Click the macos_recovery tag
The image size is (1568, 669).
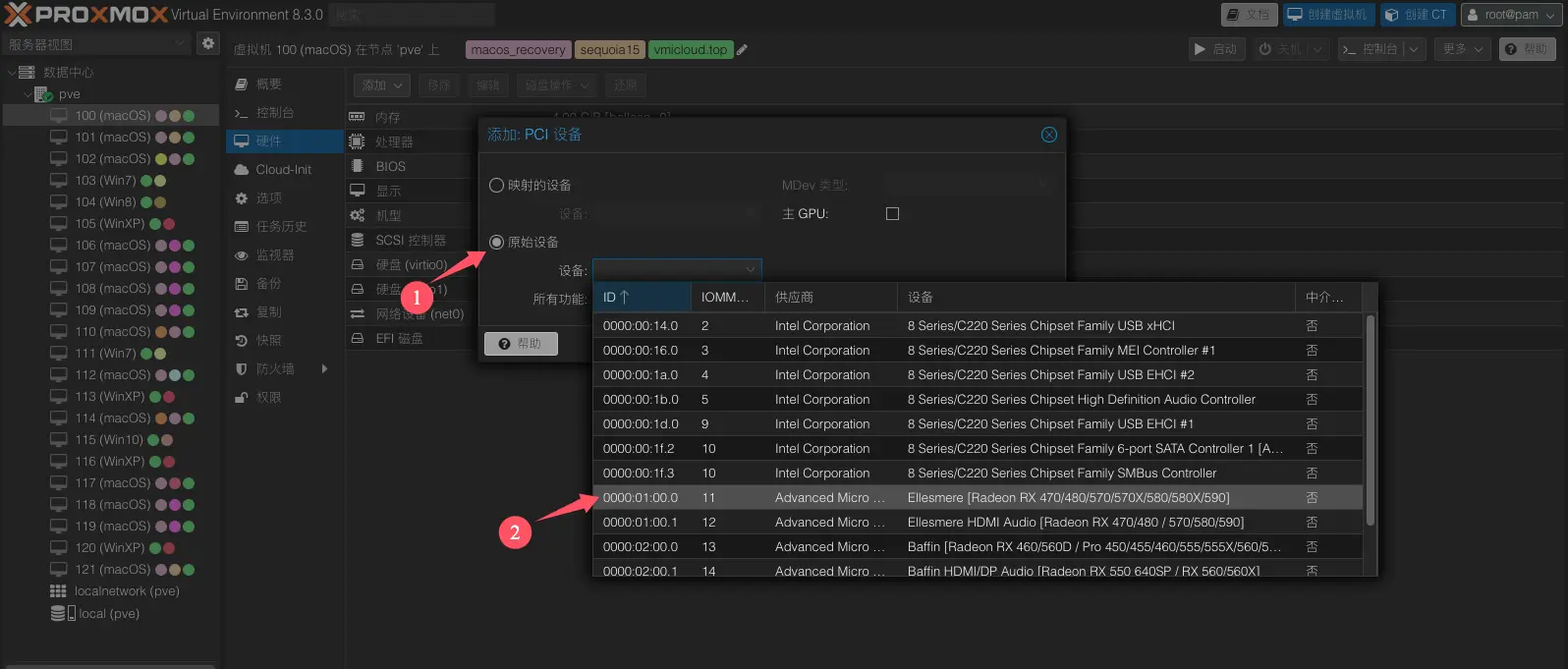click(x=518, y=50)
